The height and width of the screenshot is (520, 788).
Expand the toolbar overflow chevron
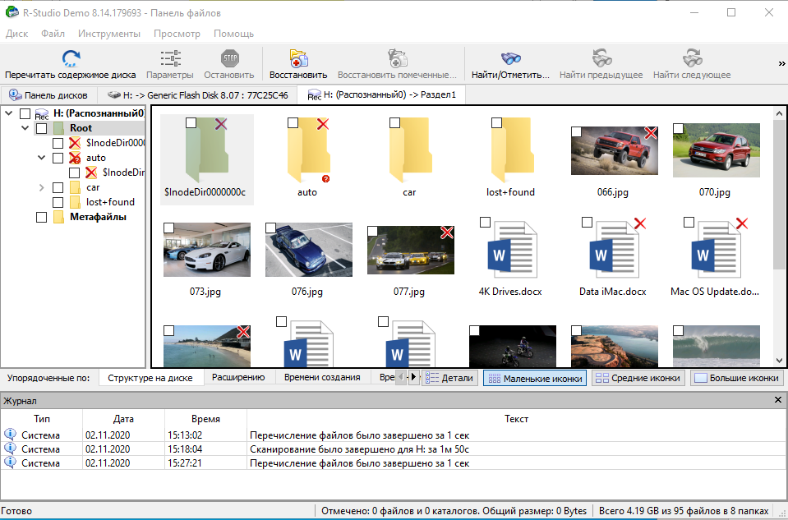[x=780, y=64]
